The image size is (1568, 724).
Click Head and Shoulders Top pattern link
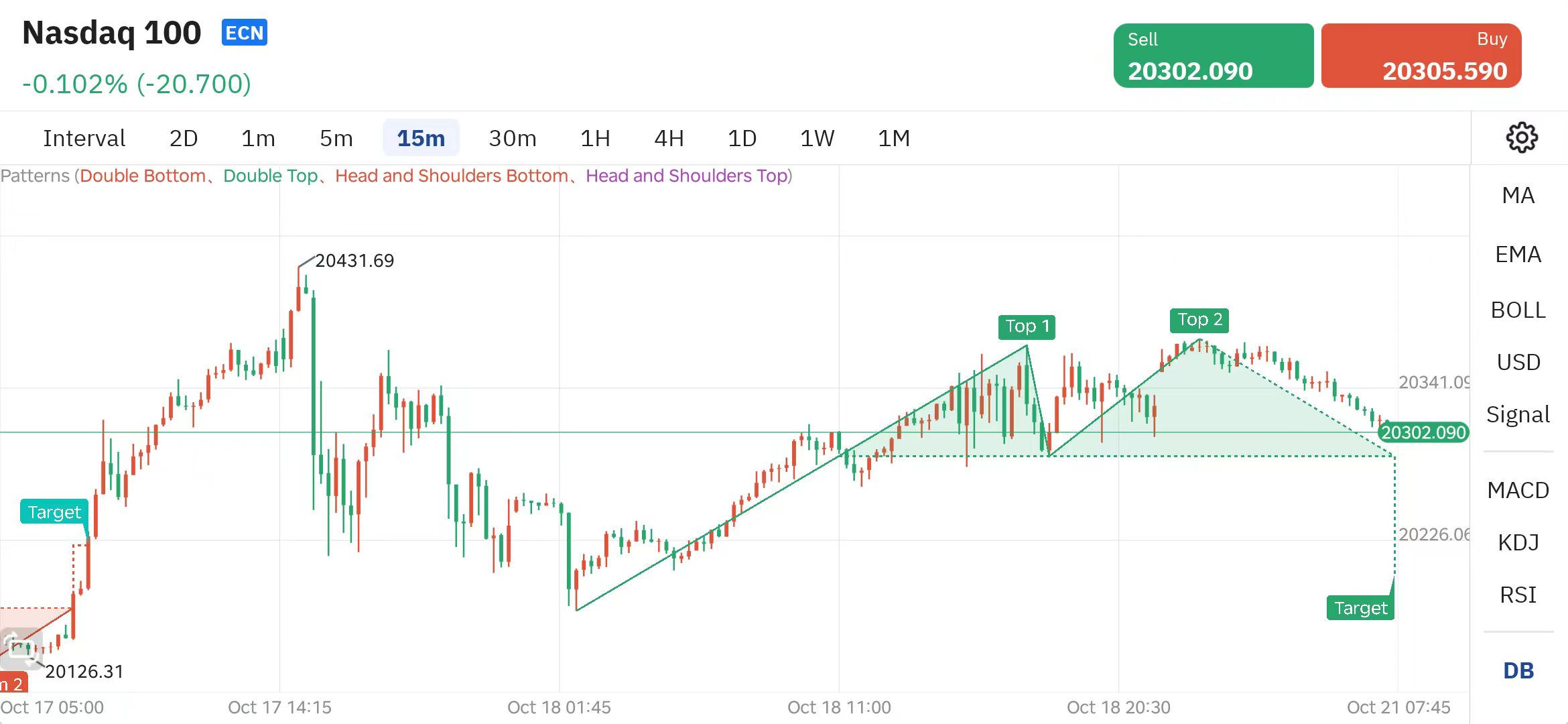click(x=687, y=176)
